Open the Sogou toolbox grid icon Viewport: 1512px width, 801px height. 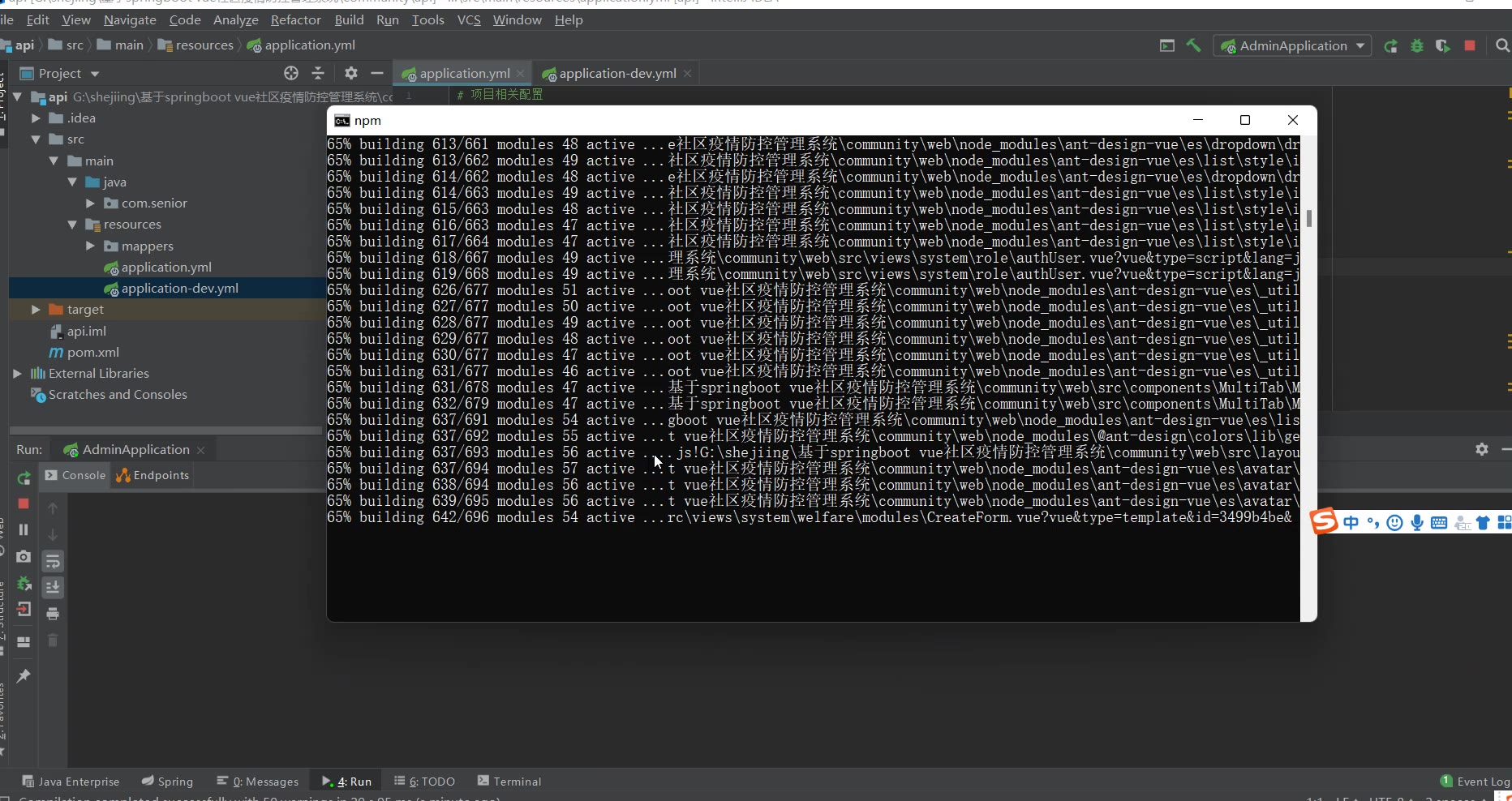[x=1504, y=523]
